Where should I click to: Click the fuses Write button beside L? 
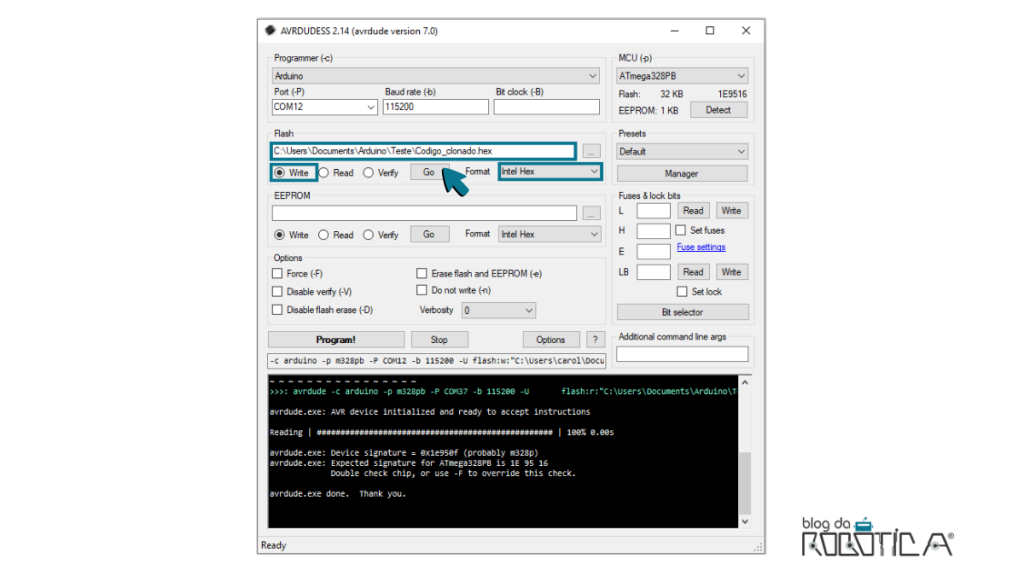pyautogui.click(x=731, y=211)
